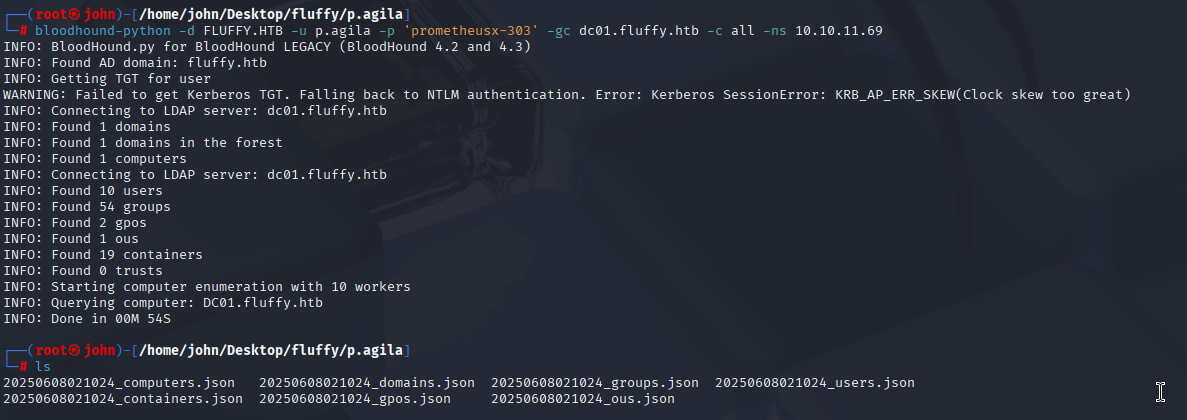Click the 20250608021024_ous.json filename

tap(583, 399)
